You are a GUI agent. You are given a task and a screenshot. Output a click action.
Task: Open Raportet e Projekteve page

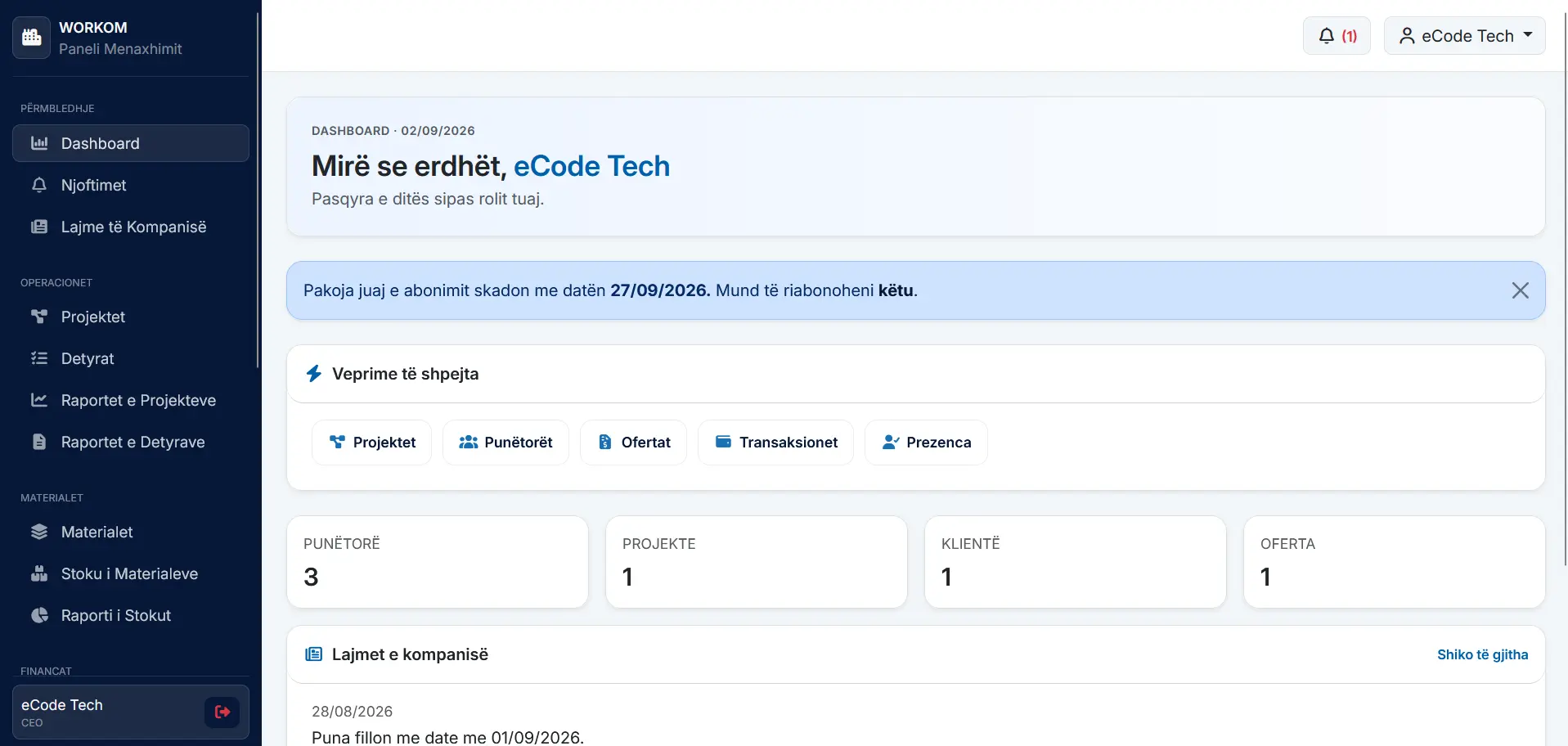tap(131, 400)
